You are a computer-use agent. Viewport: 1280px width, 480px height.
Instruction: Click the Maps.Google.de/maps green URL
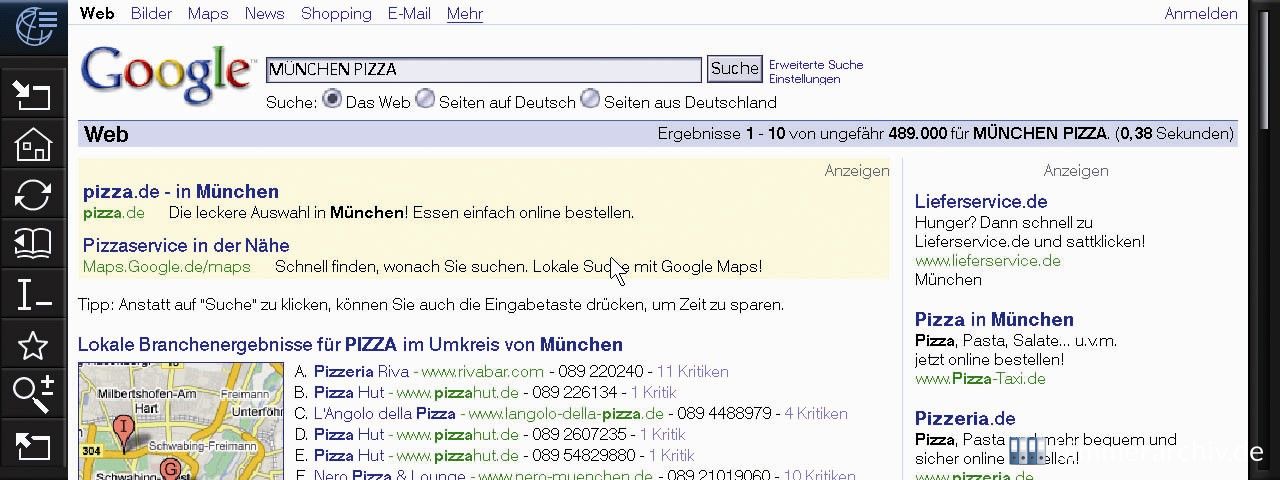[x=167, y=266]
